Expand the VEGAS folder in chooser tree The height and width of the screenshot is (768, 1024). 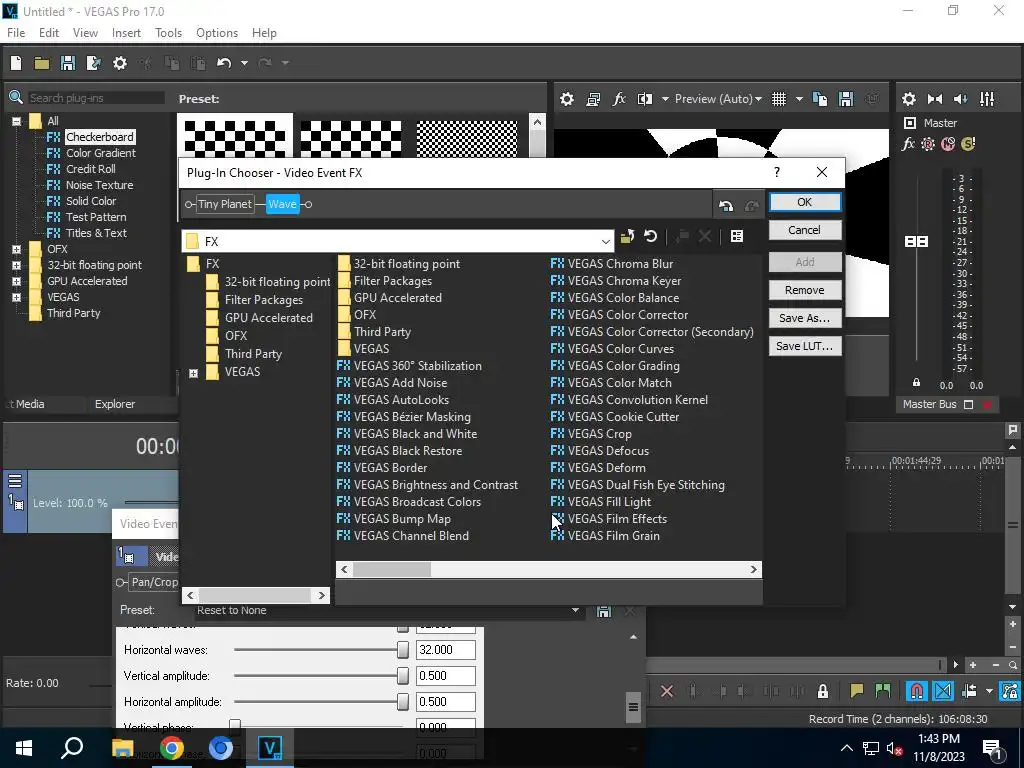[193, 374]
